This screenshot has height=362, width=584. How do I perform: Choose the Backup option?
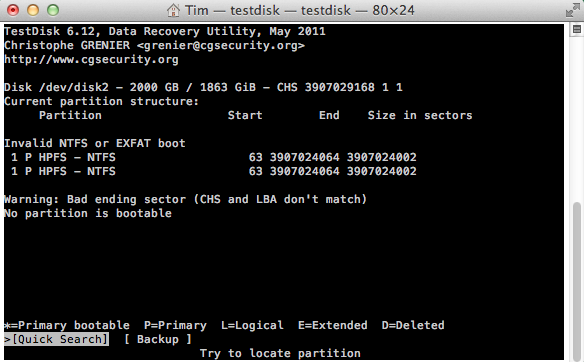click(x=158, y=339)
